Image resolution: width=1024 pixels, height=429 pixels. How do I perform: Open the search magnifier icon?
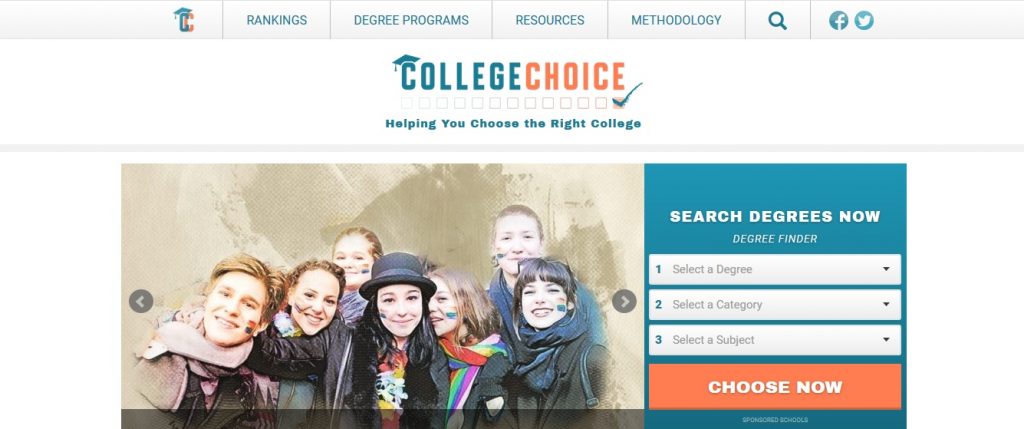(x=777, y=20)
